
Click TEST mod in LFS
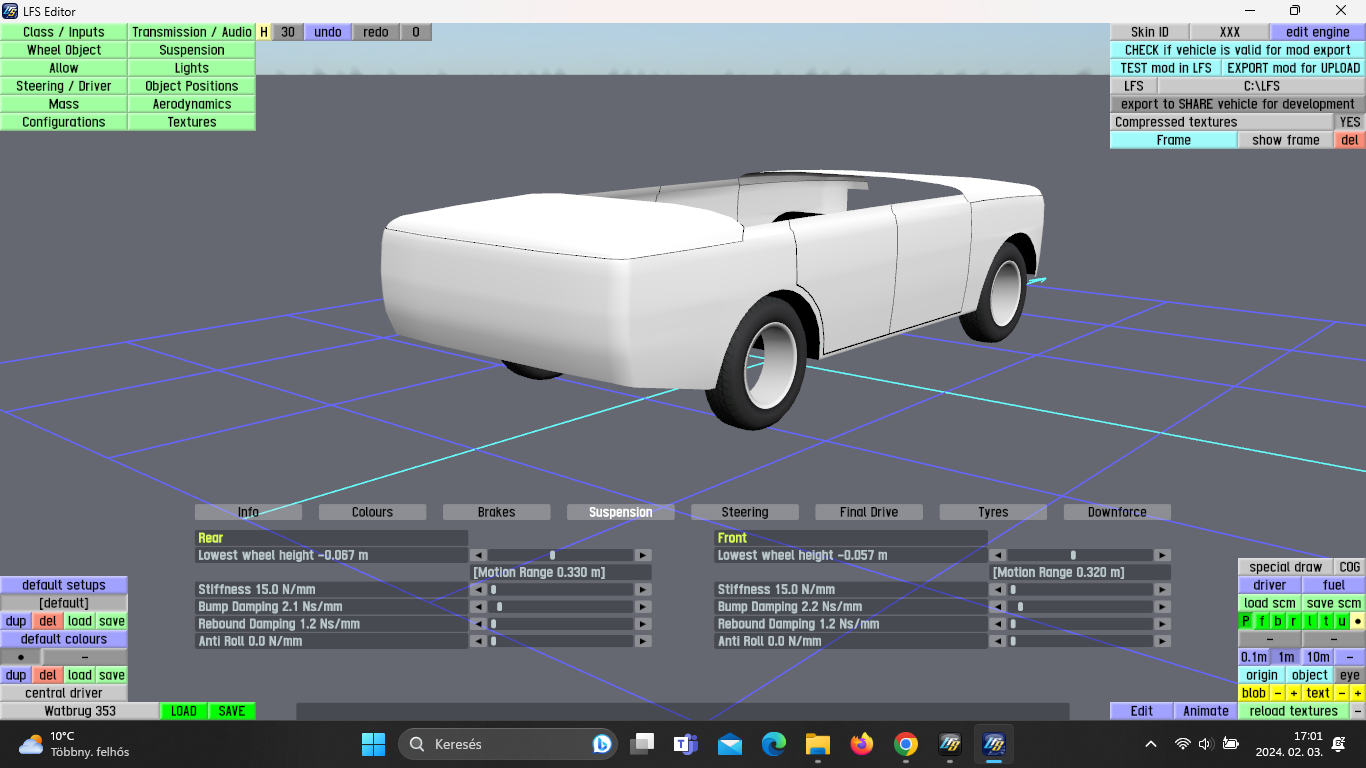[x=1165, y=68]
